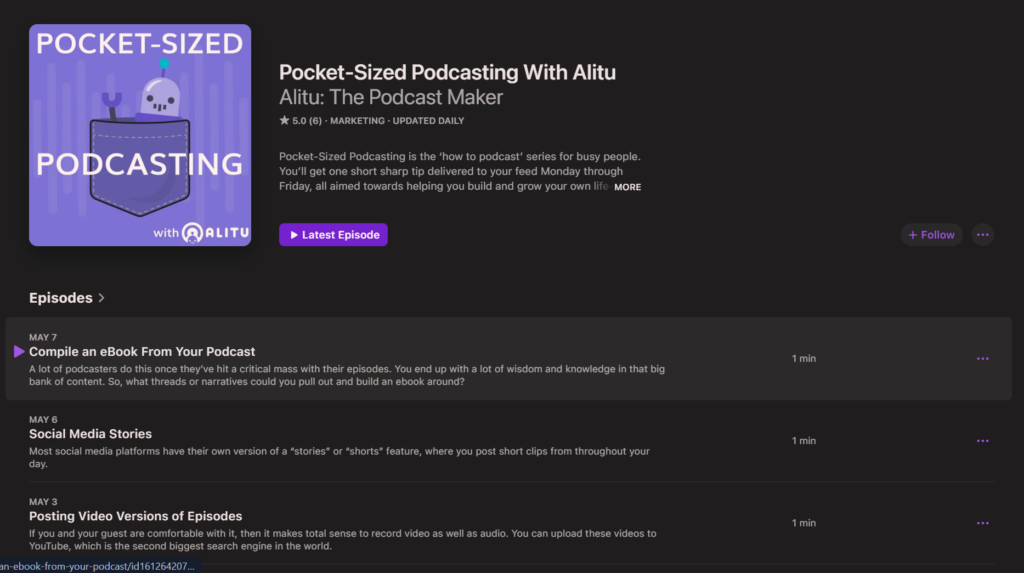The image size is (1024, 573).
Task: Click the Posting Video Versions episode description
Action: pos(342,540)
